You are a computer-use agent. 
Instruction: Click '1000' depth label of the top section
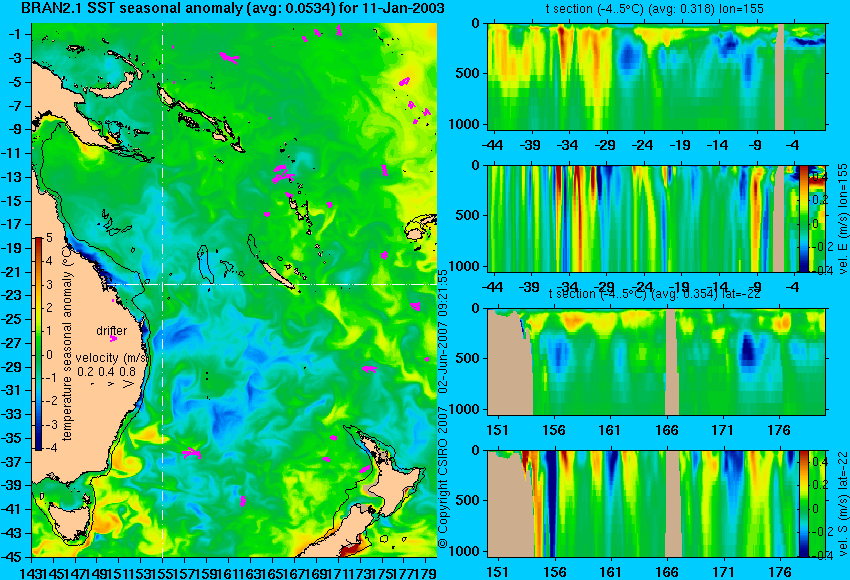(465, 124)
